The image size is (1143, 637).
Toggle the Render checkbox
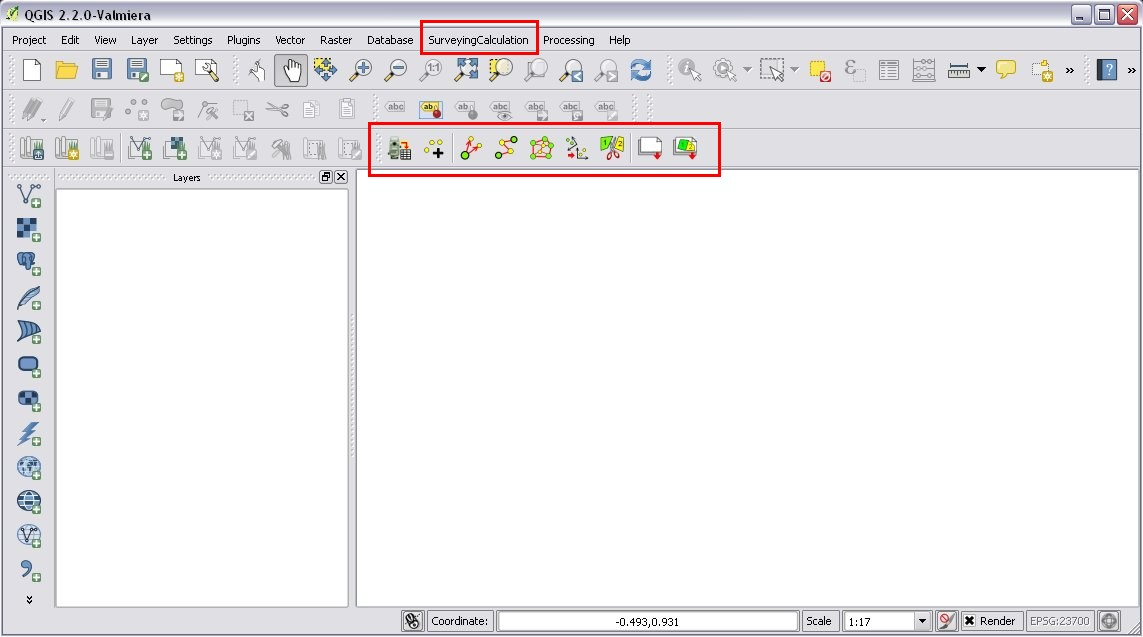[969, 621]
